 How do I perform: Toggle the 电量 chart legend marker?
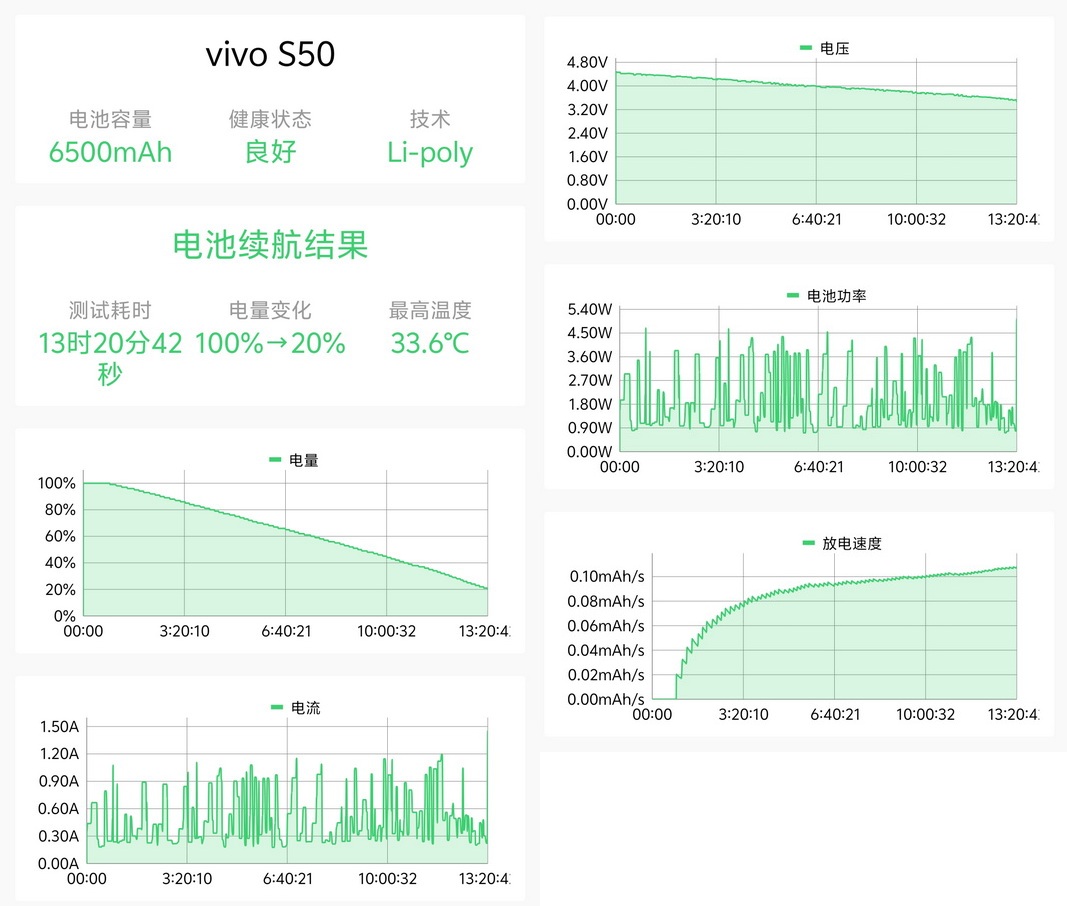(275, 460)
